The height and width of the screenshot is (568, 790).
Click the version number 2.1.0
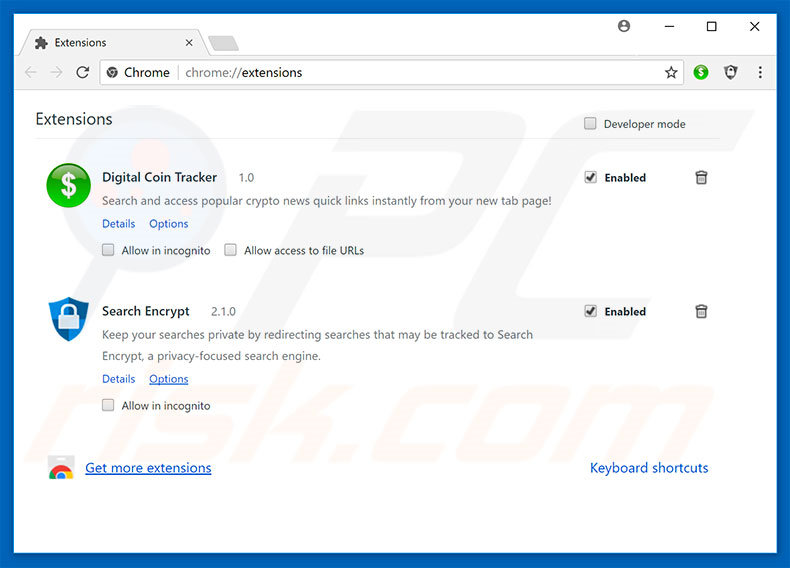223,312
